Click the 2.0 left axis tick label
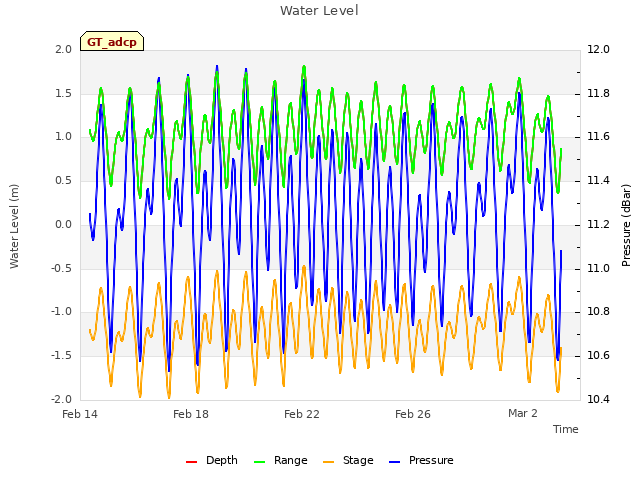The width and height of the screenshot is (640, 480). 64,49
